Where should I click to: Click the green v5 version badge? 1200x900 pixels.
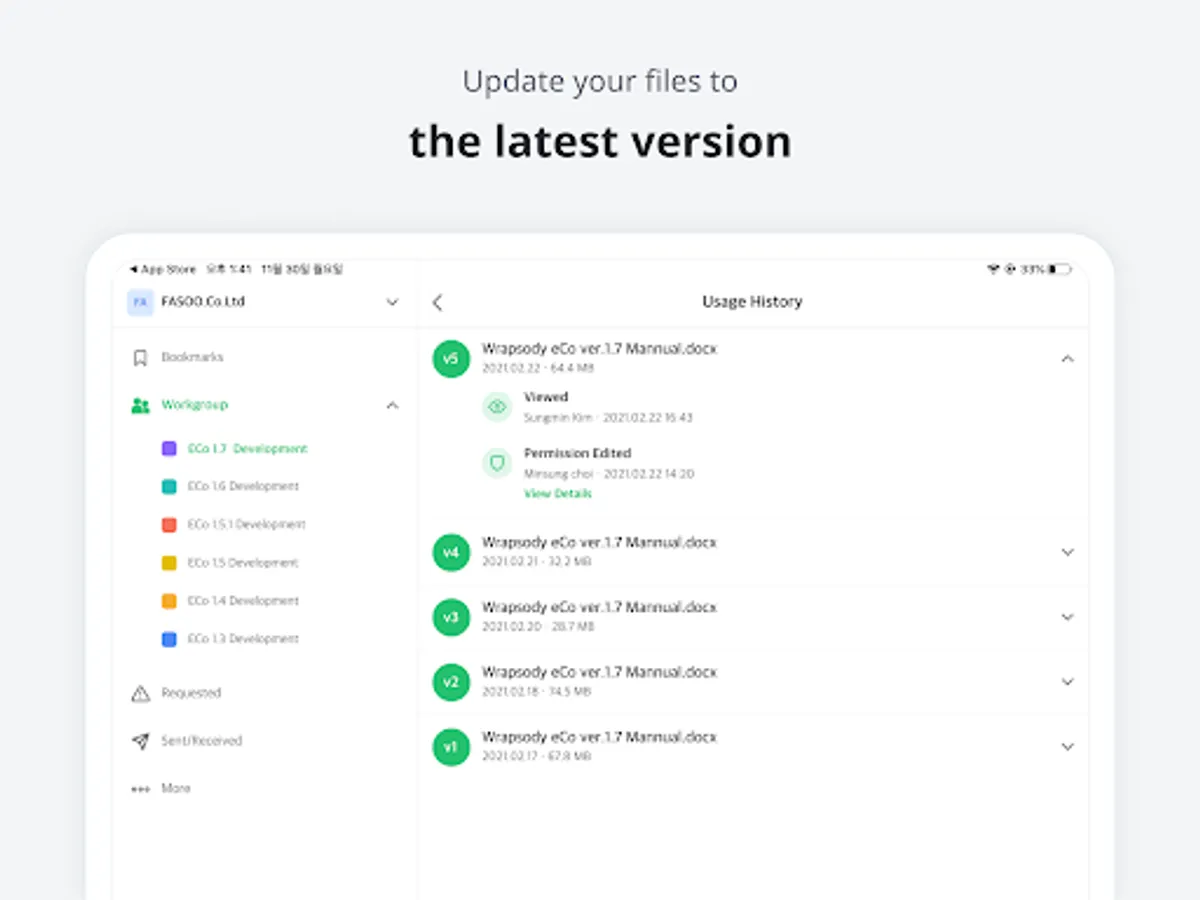pos(451,359)
